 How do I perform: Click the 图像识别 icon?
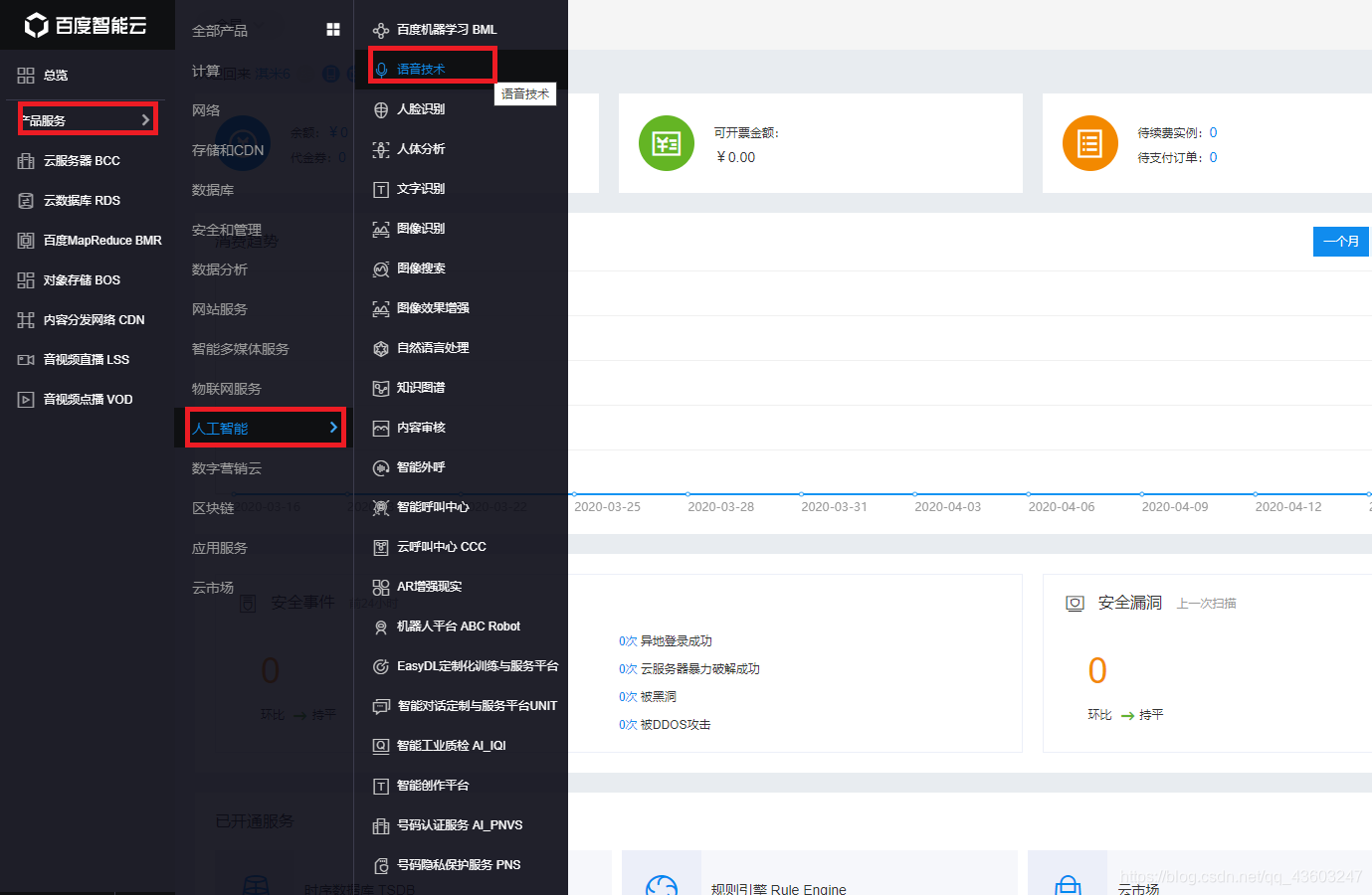[381, 230]
